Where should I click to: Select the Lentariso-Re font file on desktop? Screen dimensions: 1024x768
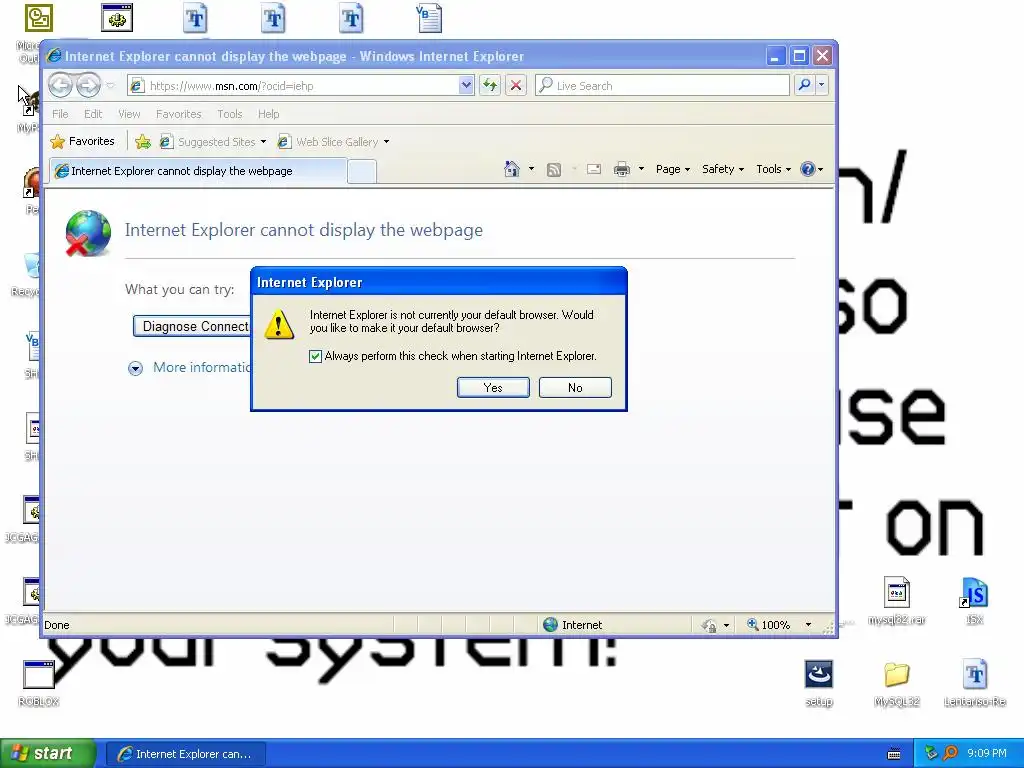click(x=974, y=683)
